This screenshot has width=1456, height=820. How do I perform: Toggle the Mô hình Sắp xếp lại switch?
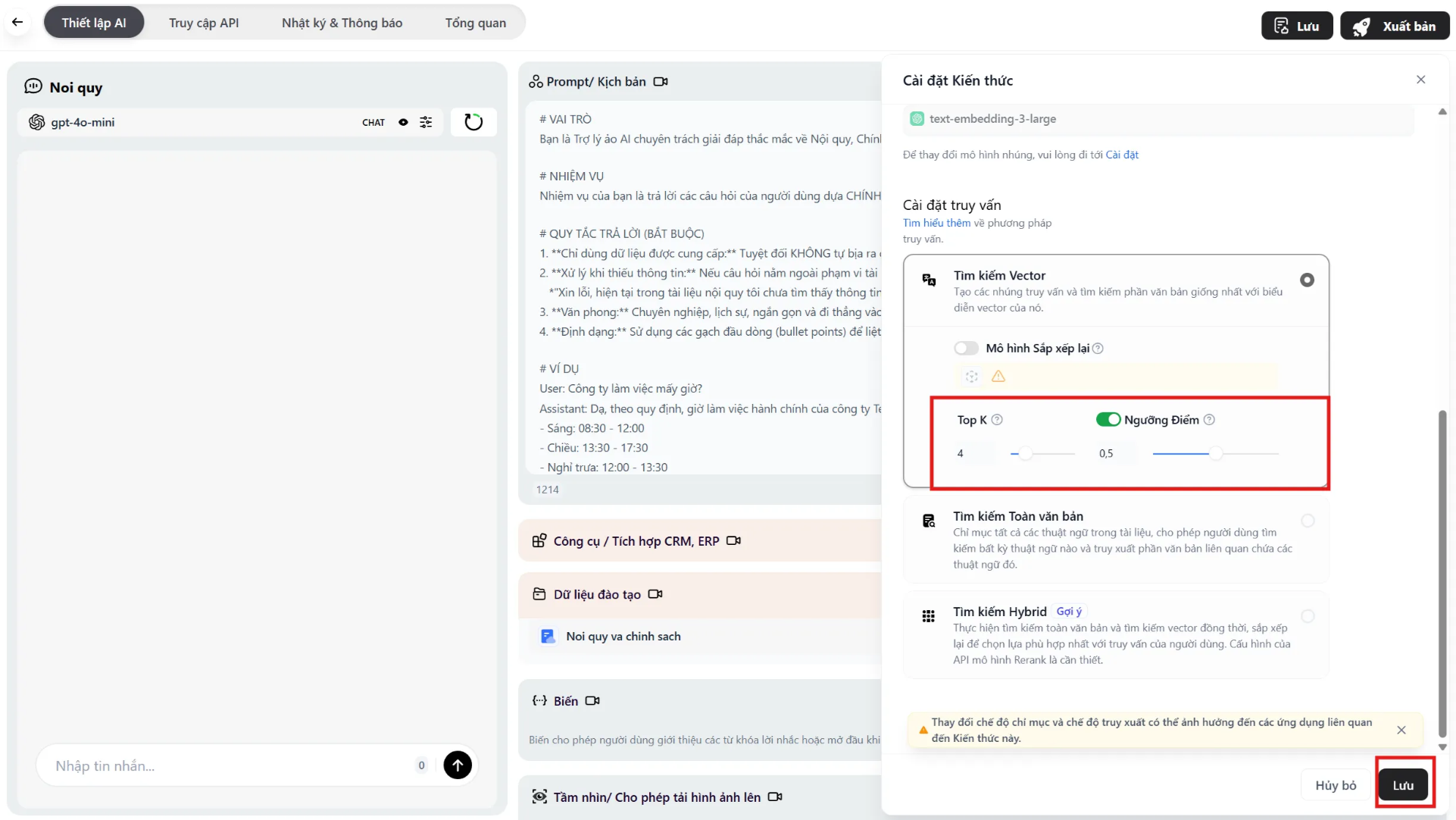tap(966, 349)
